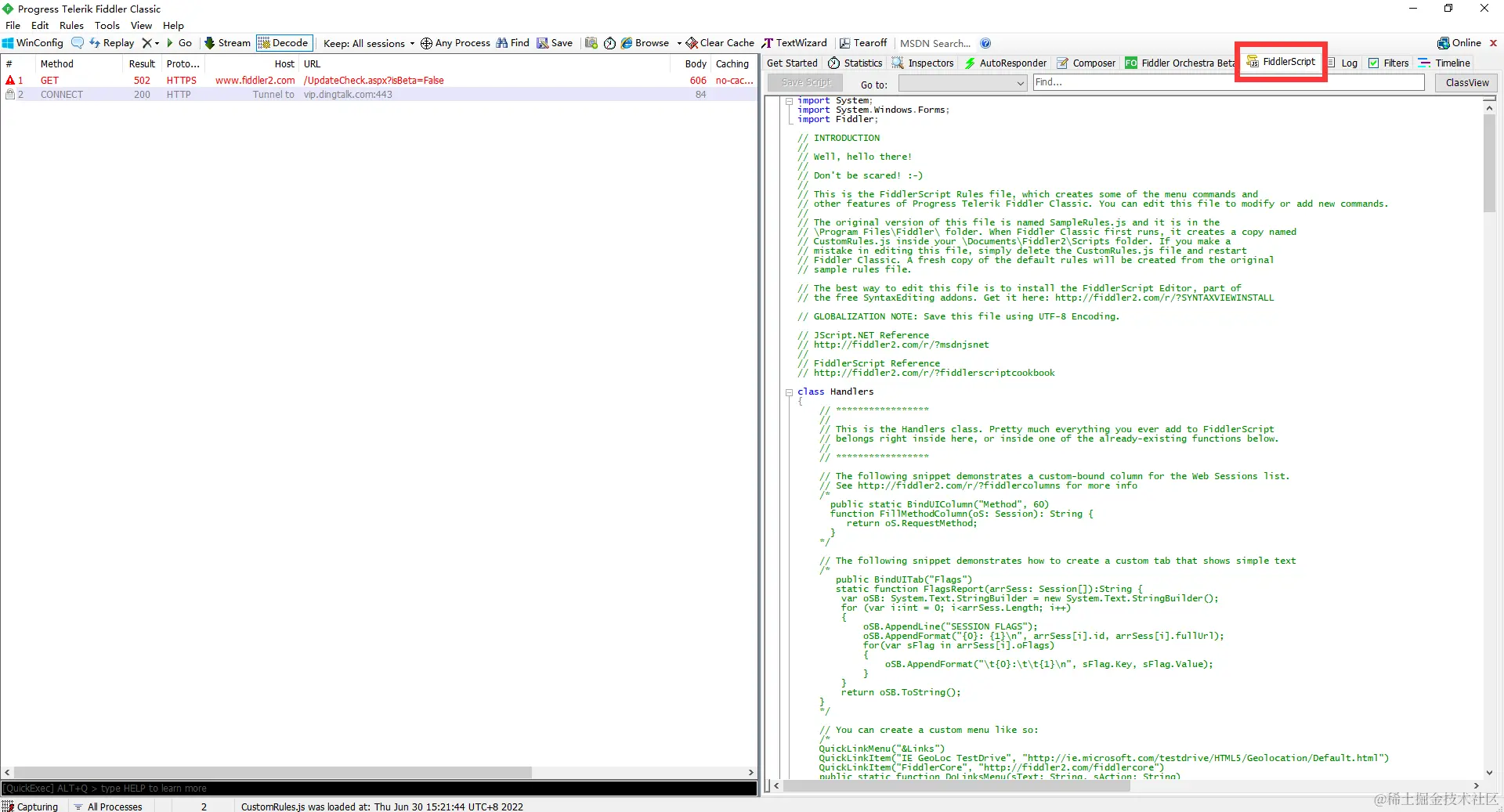Save sessions using the toolbar Save icon
Screen dimensions: 1504x812
[x=555, y=43]
